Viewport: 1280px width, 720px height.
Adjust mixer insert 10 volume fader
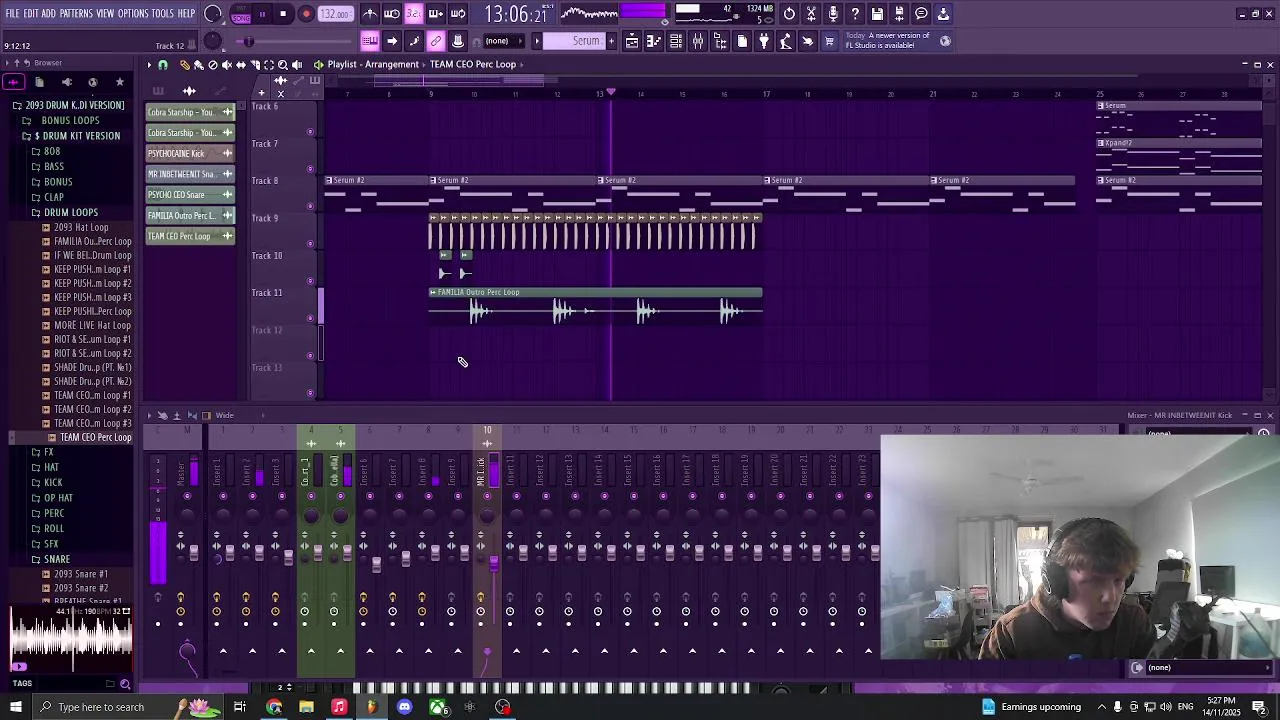493,564
